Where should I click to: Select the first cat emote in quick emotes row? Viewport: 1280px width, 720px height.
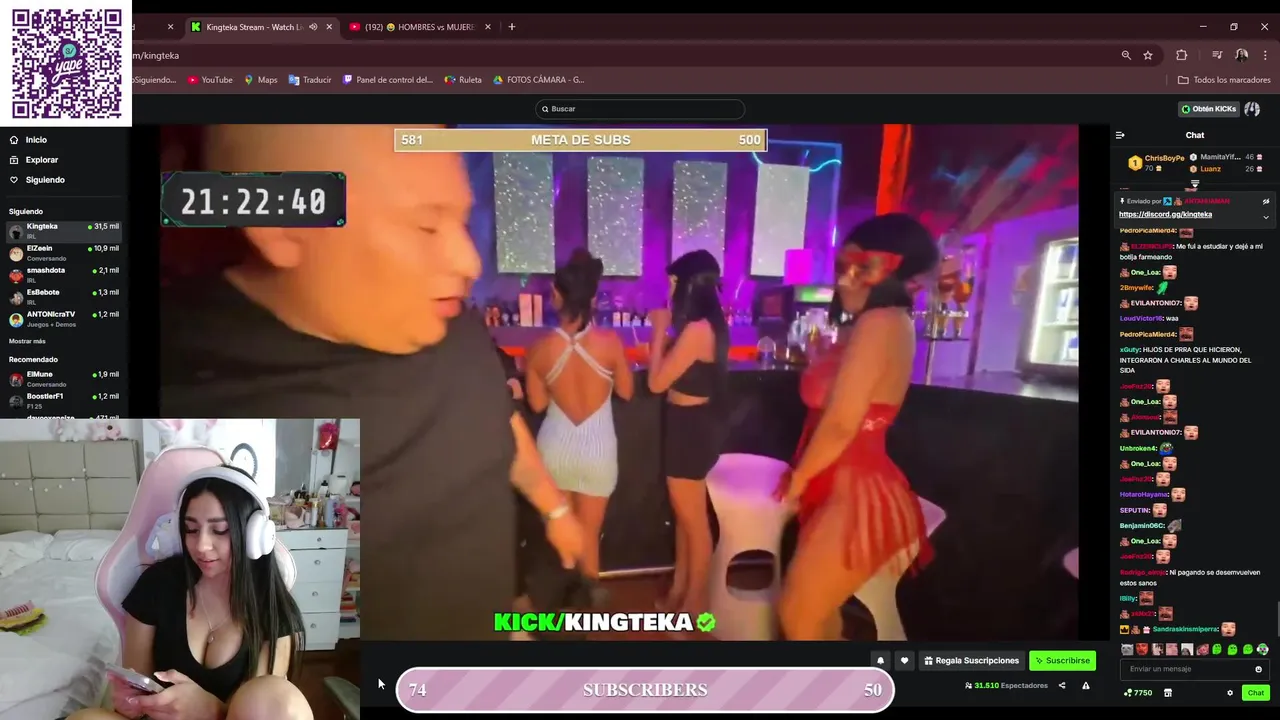pos(1127,650)
